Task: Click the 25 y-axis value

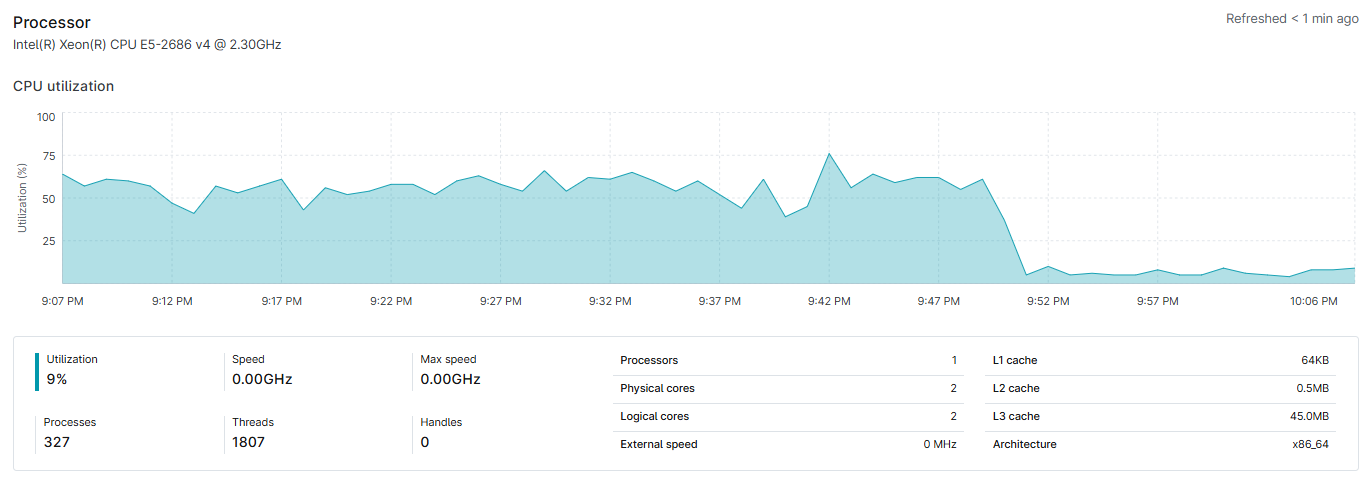Action: [x=49, y=240]
